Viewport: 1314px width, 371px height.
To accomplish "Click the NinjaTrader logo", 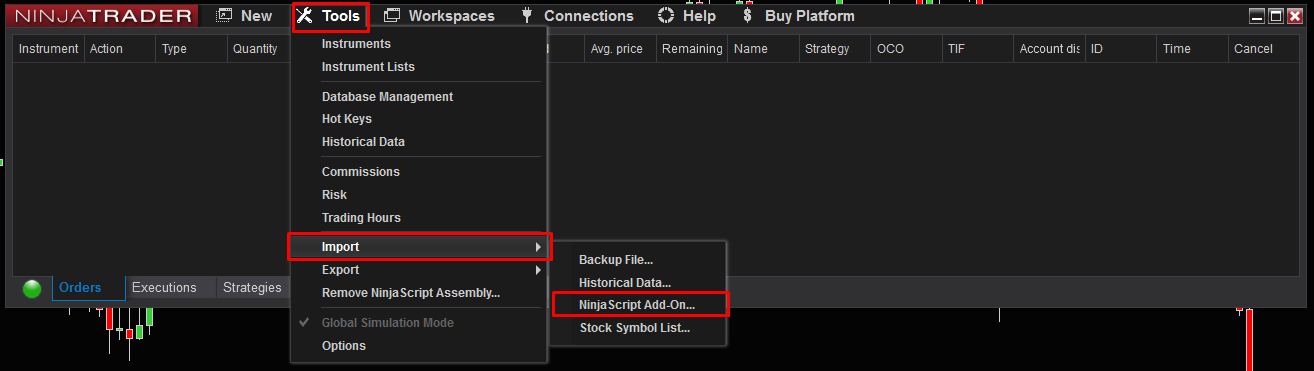I will pos(103,16).
